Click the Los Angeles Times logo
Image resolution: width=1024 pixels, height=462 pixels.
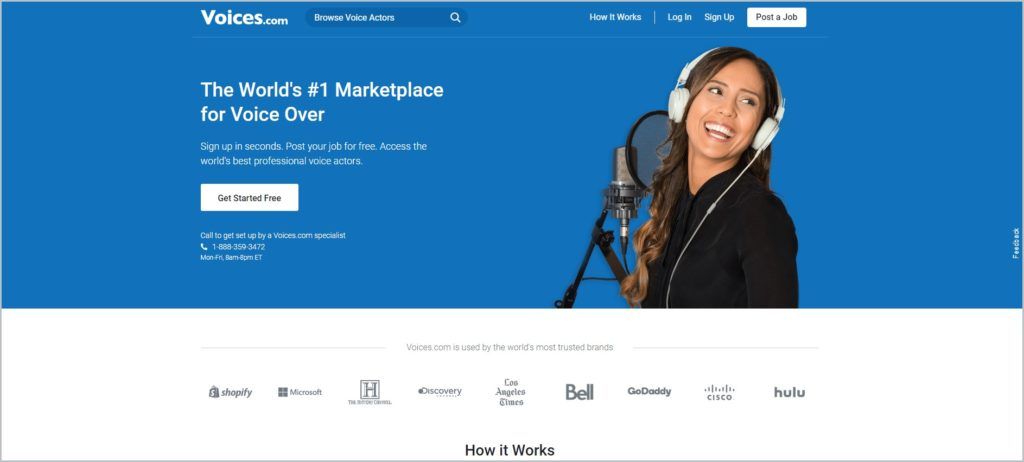pos(510,392)
